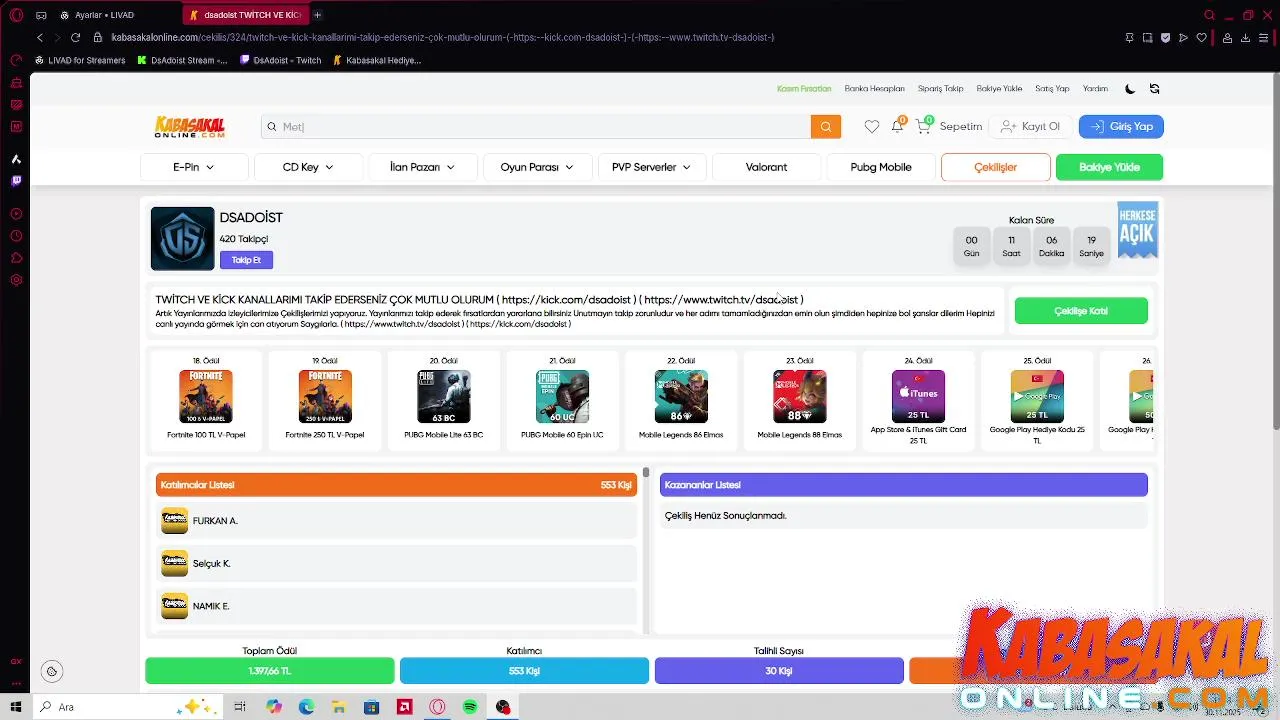Open the Windows Start menu
The width and height of the screenshot is (1280, 720).
click(16, 707)
